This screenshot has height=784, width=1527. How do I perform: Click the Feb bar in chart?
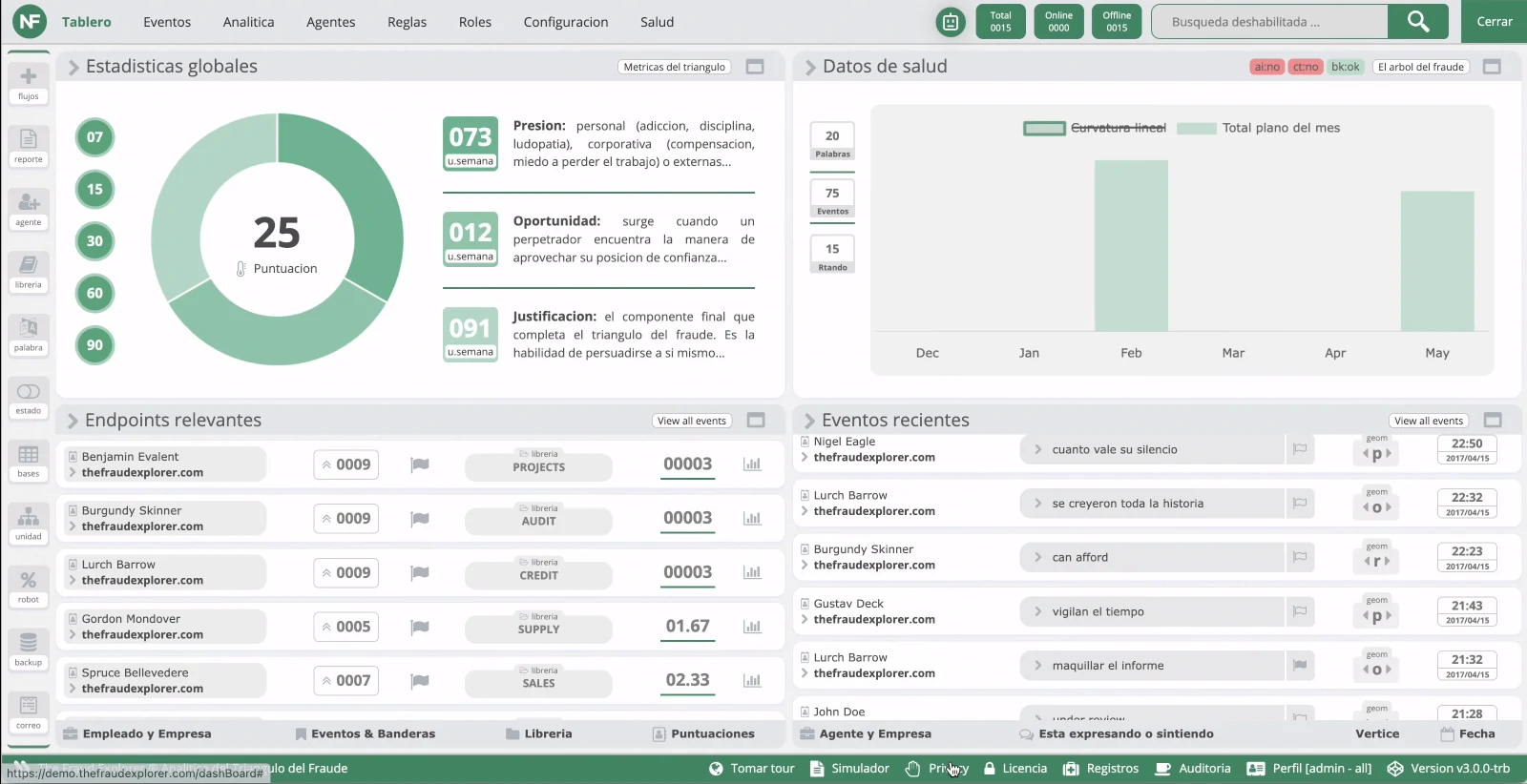pos(1131,246)
